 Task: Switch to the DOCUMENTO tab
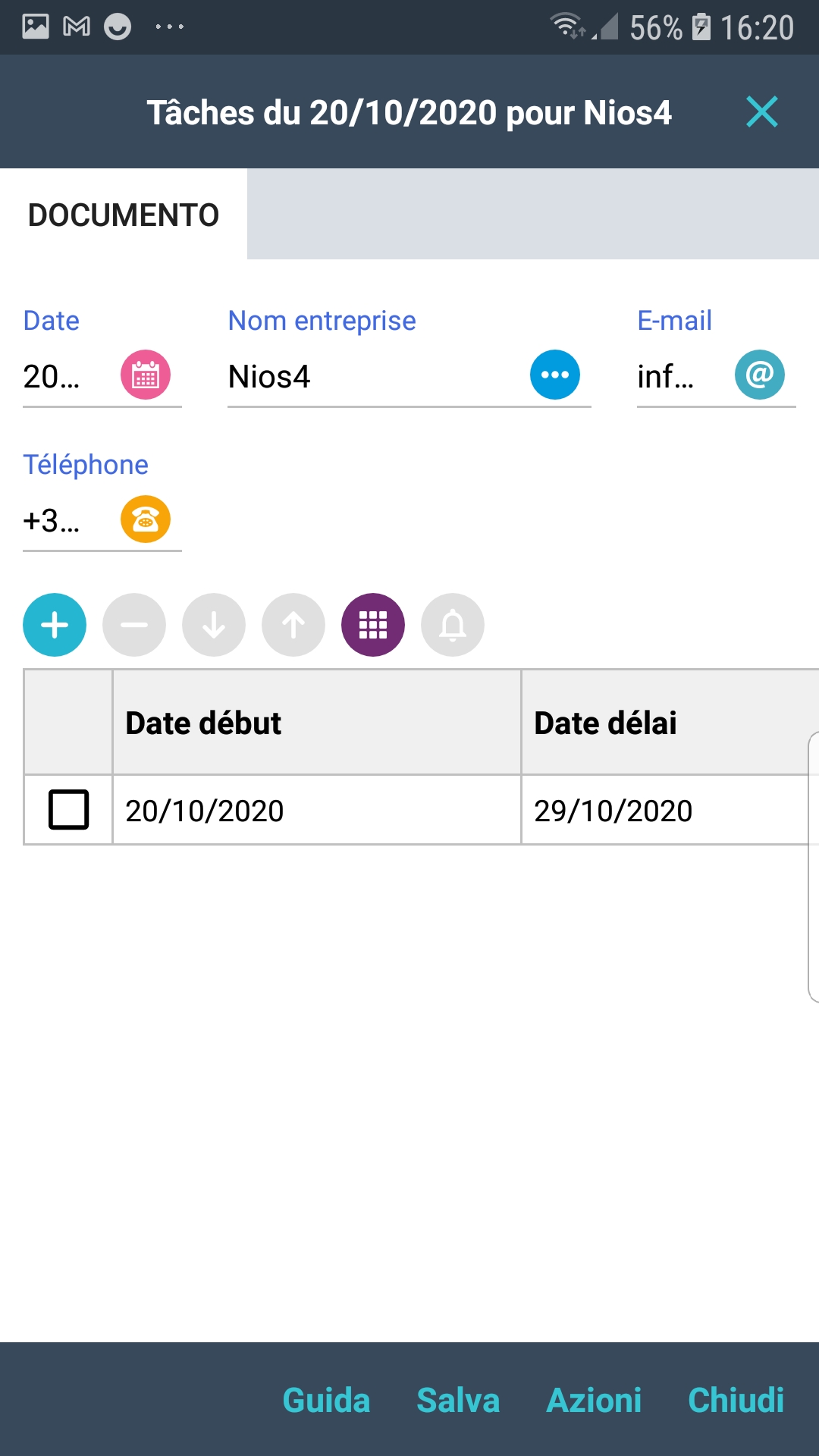124,215
